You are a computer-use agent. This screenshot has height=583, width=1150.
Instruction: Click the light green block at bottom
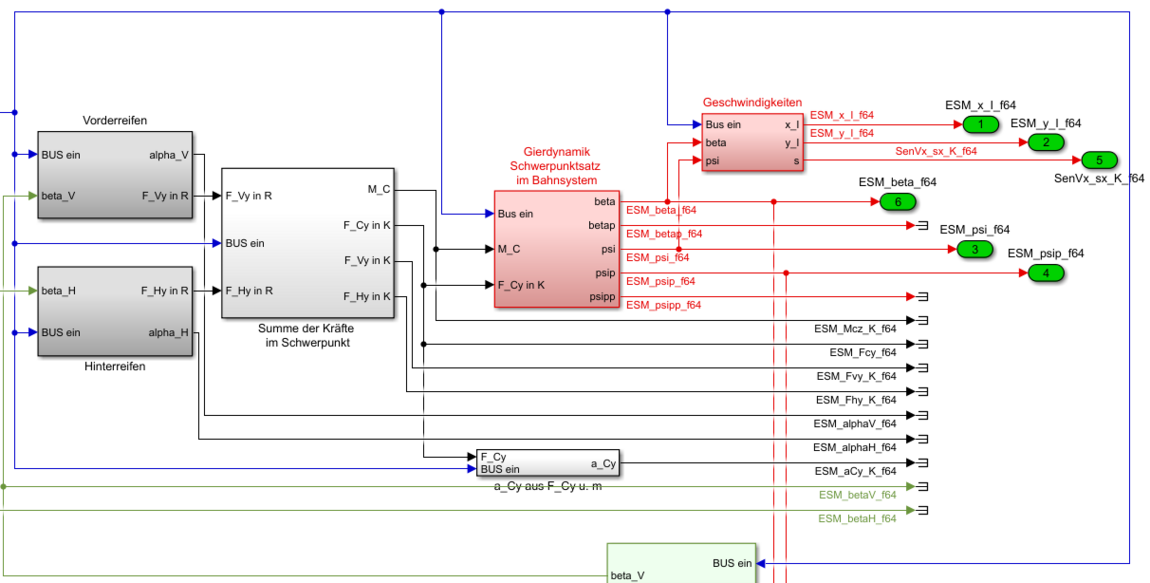[682, 564]
